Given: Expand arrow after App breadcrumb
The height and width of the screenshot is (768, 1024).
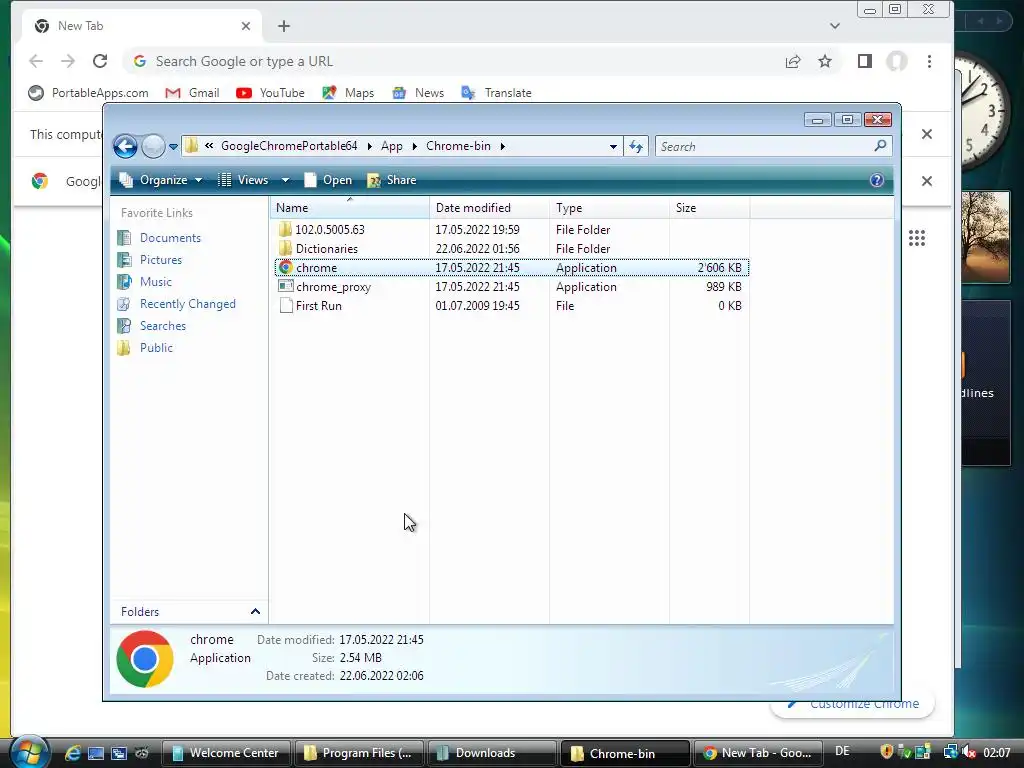Looking at the screenshot, I should click(414, 146).
